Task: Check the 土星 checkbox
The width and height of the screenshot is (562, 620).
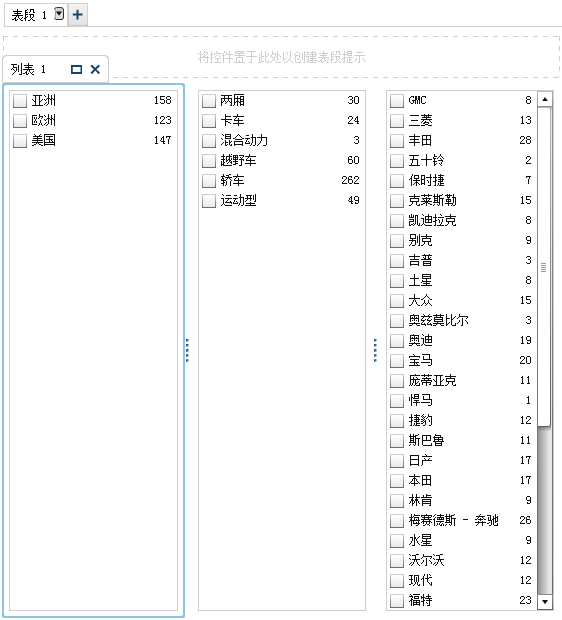Action: pyautogui.click(x=397, y=281)
